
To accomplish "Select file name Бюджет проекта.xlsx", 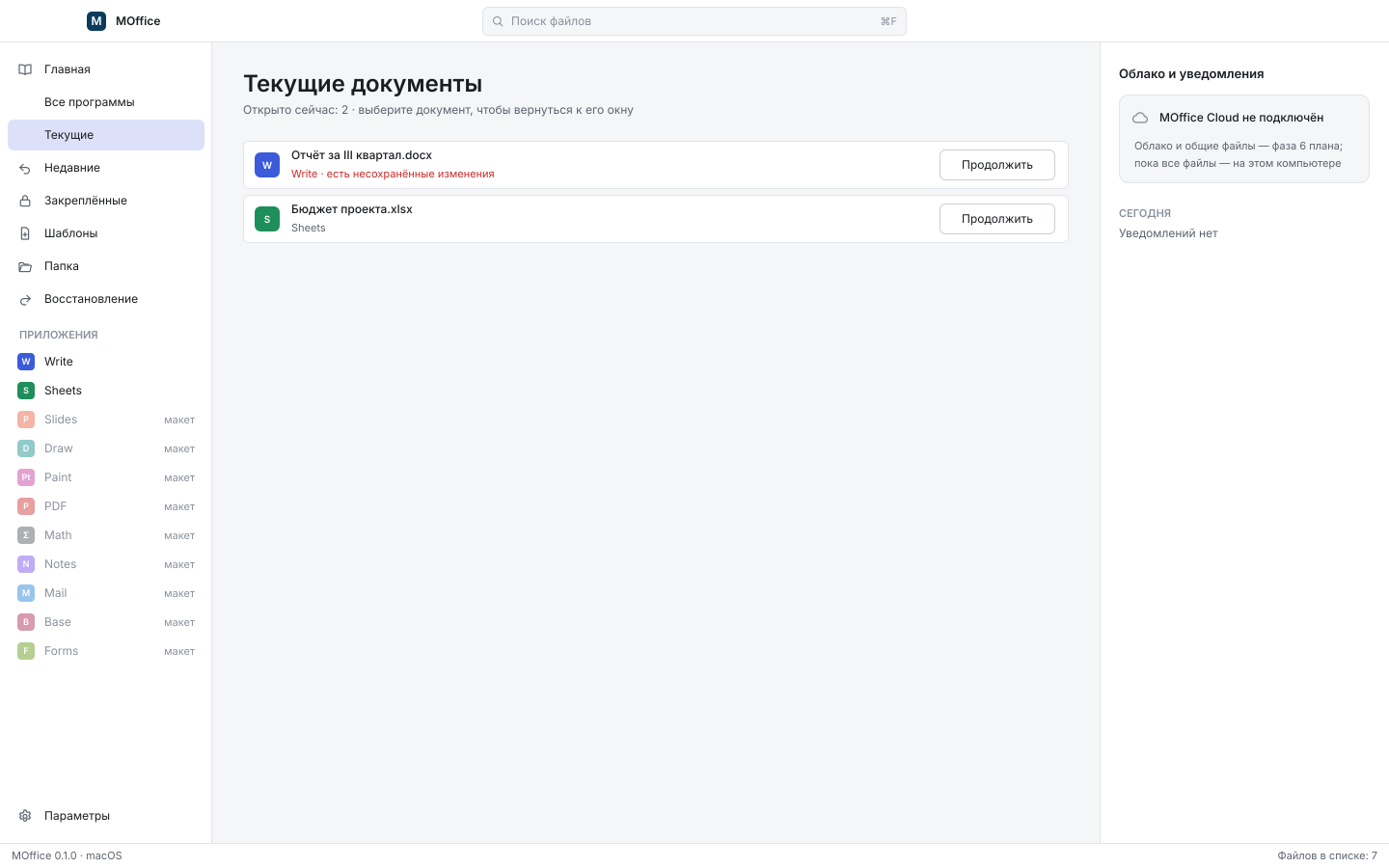I will 352,209.
